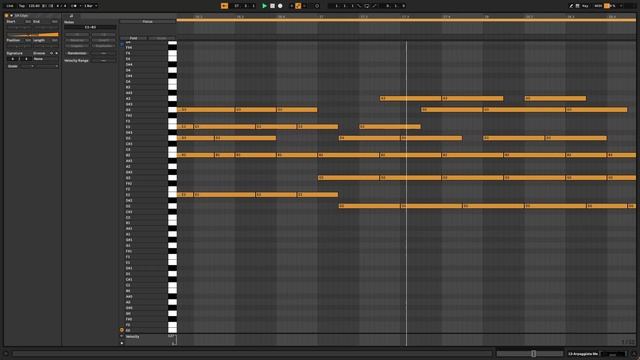Click the Link button at top left
640x360 pixels.
[x=10, y=6]
